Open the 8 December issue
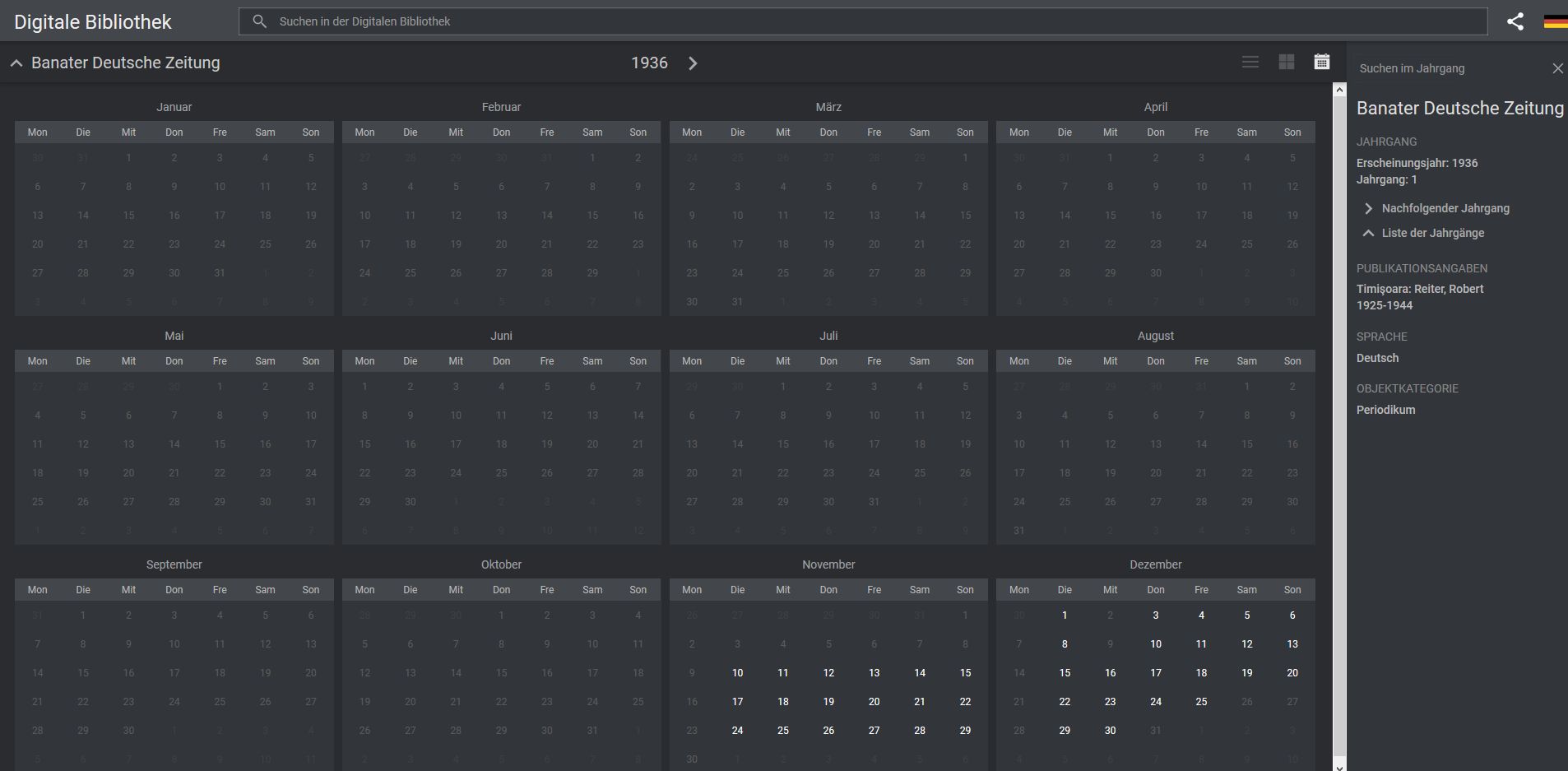 1065,644
